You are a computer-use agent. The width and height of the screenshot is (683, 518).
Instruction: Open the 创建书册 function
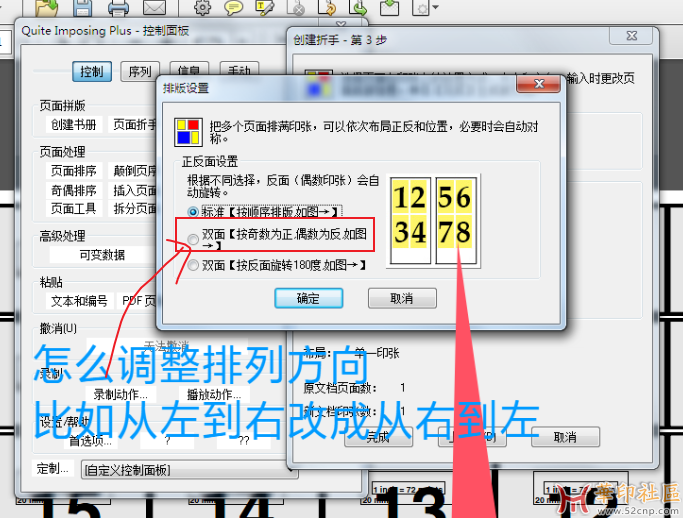pos(74,125)
